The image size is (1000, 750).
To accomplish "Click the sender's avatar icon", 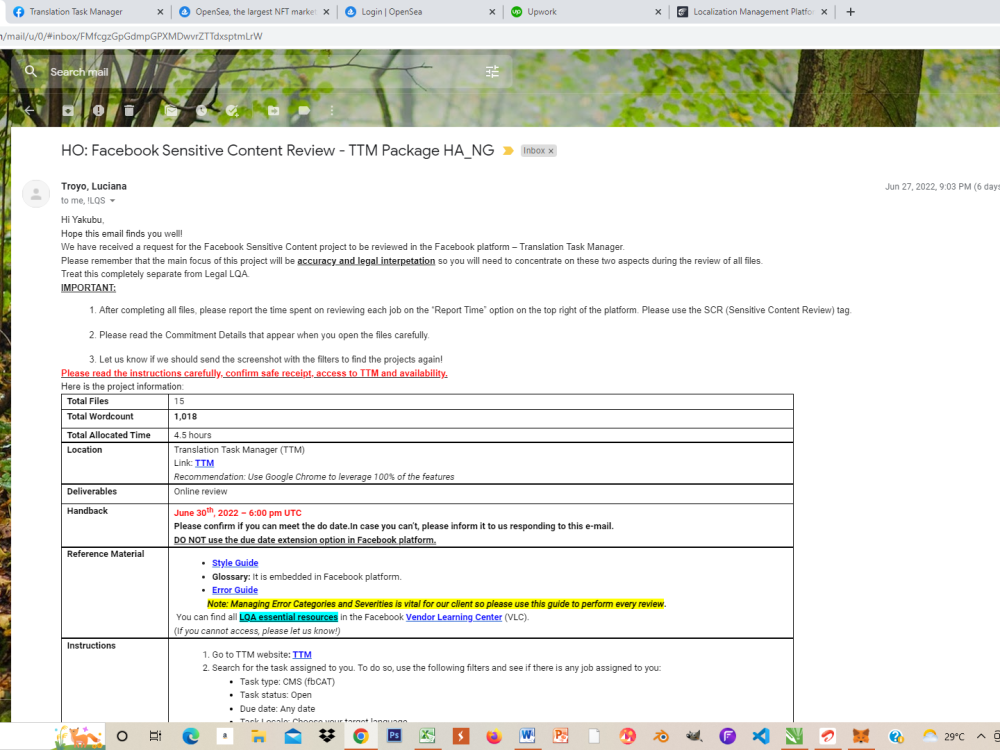I will 36,193.
